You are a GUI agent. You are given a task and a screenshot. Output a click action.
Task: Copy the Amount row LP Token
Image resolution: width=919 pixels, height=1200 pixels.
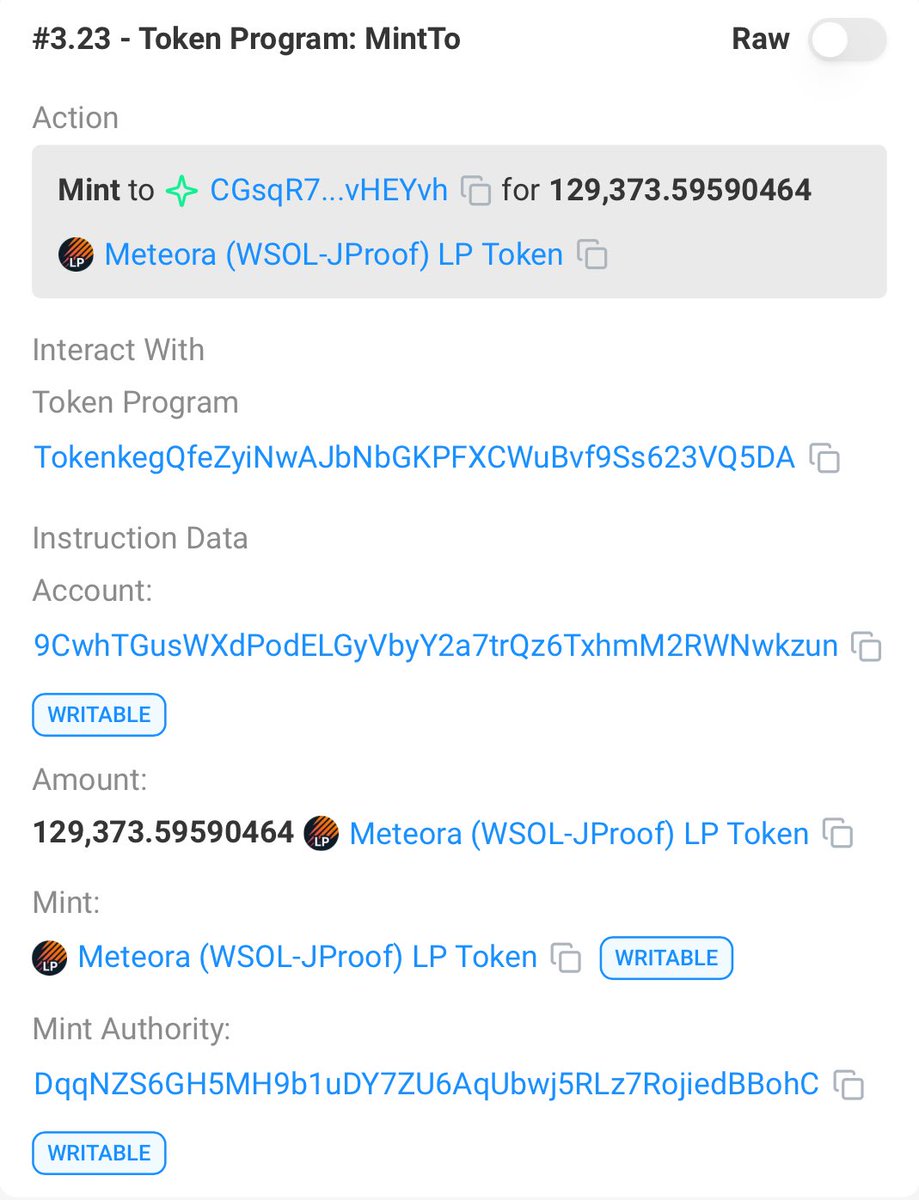tap(838, 834)
